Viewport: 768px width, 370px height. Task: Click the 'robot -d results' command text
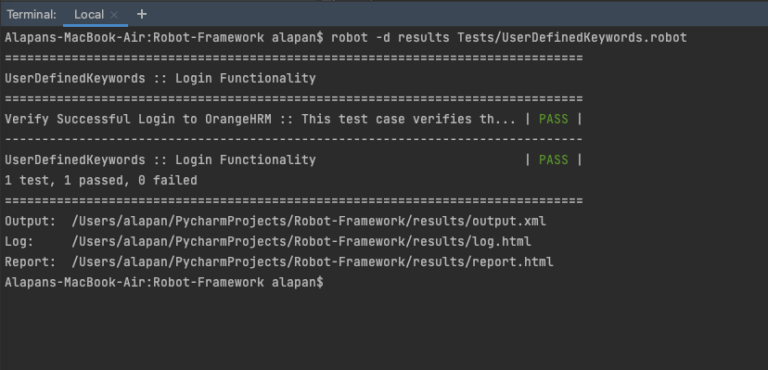390,38
